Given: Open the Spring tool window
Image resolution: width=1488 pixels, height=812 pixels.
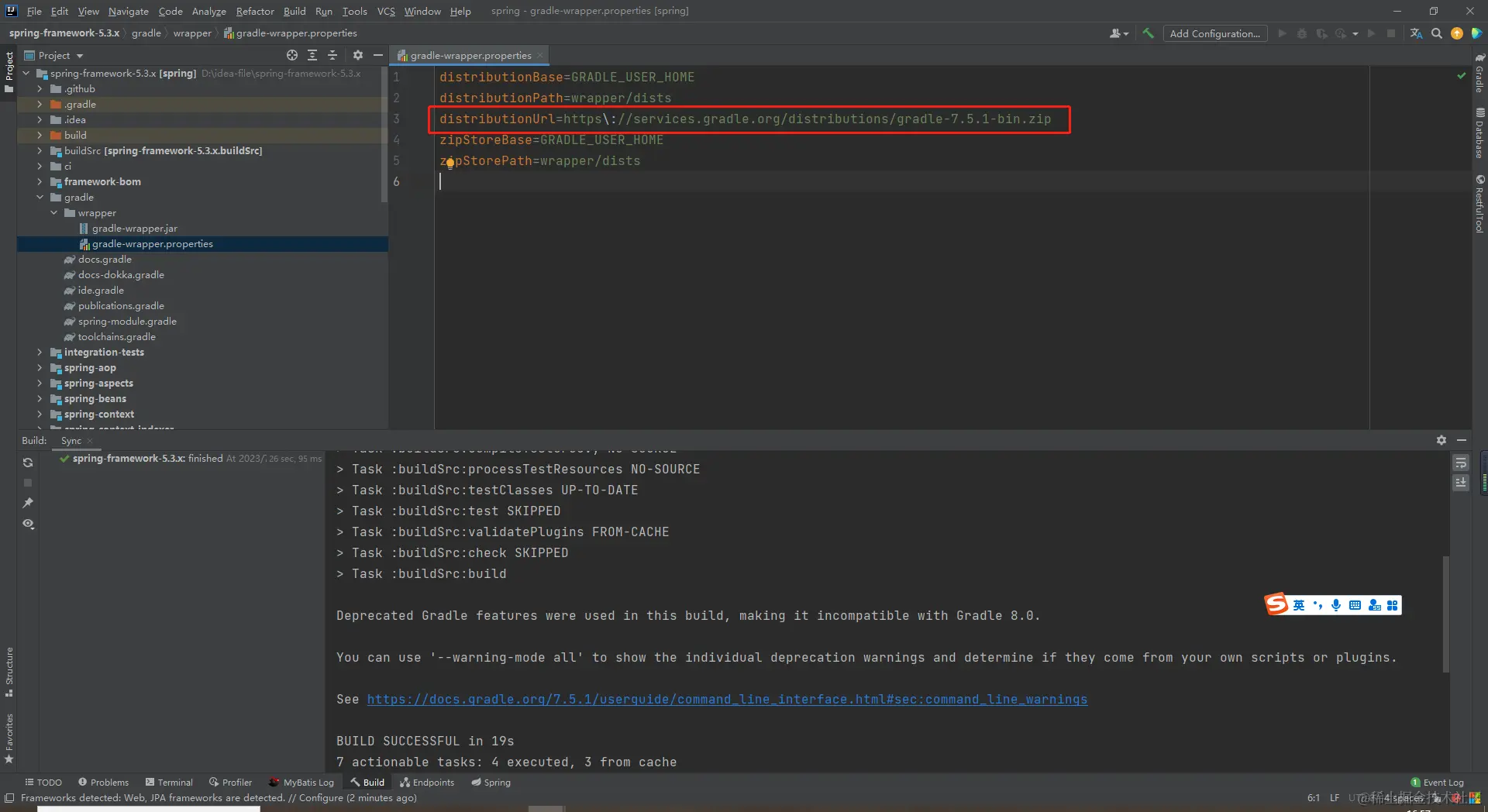Looking at the screenshot, I should pos(491,783).
